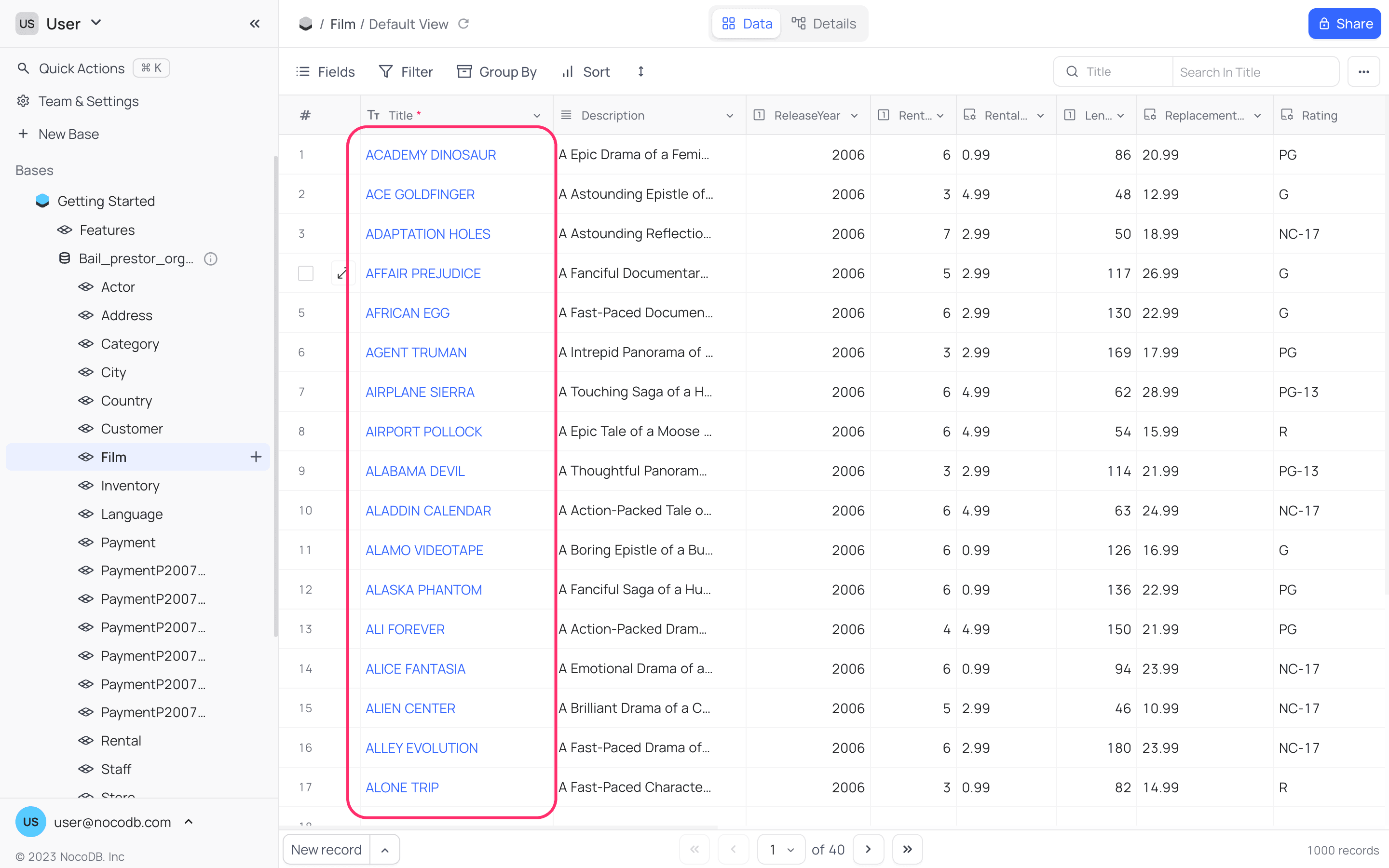Open the ACADEMY DINOSAUR title link
This screenshot has width=1389, height=868.
[x=431, y=155]
